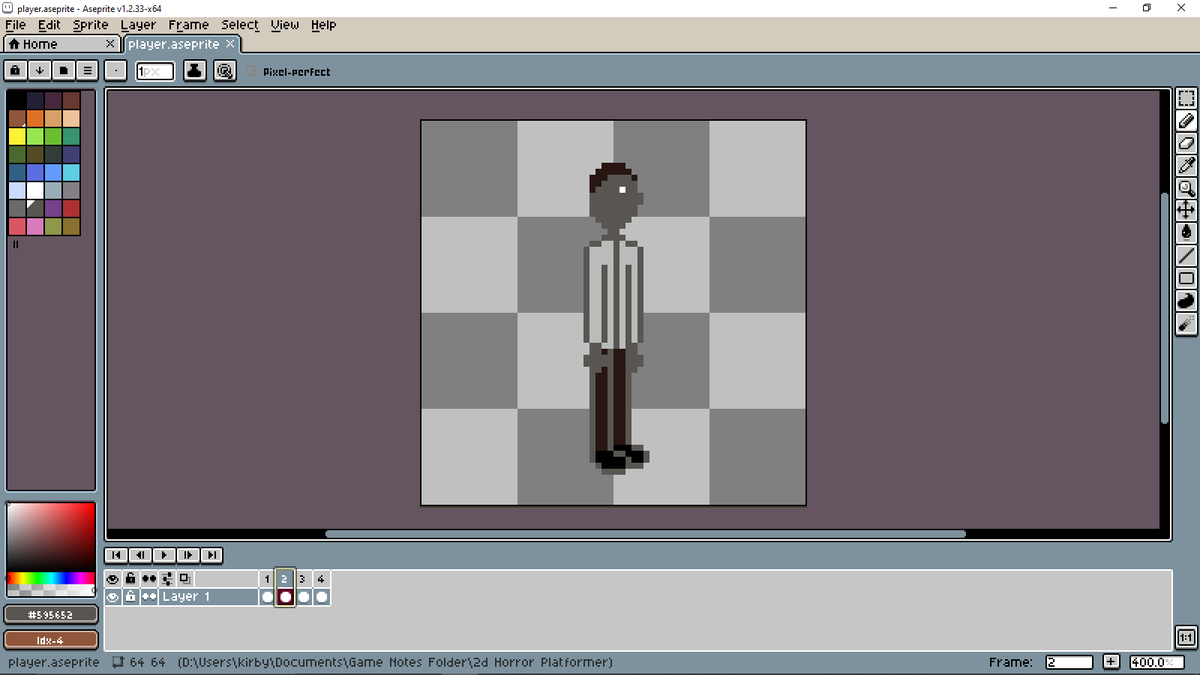Select the Line tool
This screenshot has height=675, width=1200.
[1186, 256]
